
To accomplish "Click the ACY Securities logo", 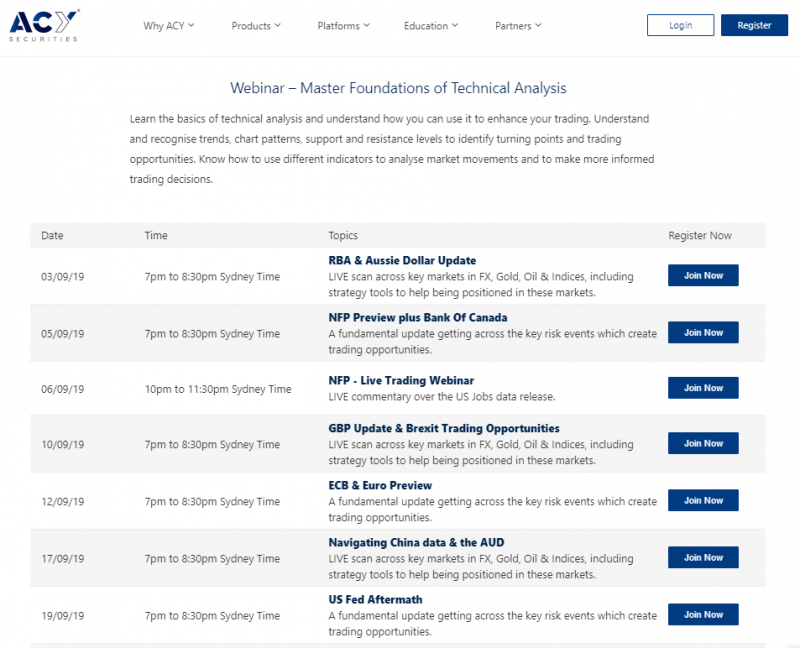I will [x=44, y=26].
